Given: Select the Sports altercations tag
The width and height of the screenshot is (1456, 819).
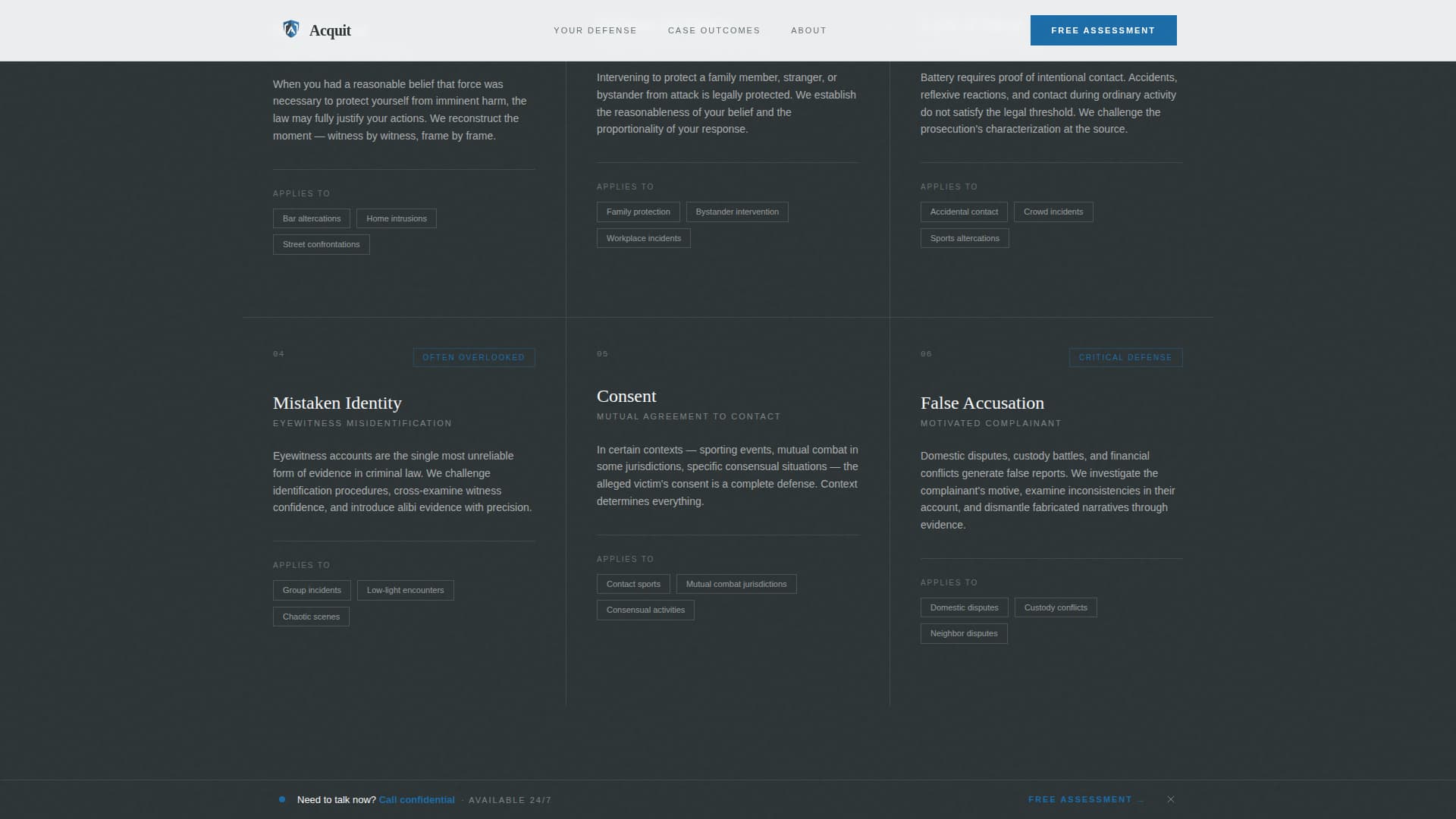Looking at the screenshot, I should click(x=964, y=238).
